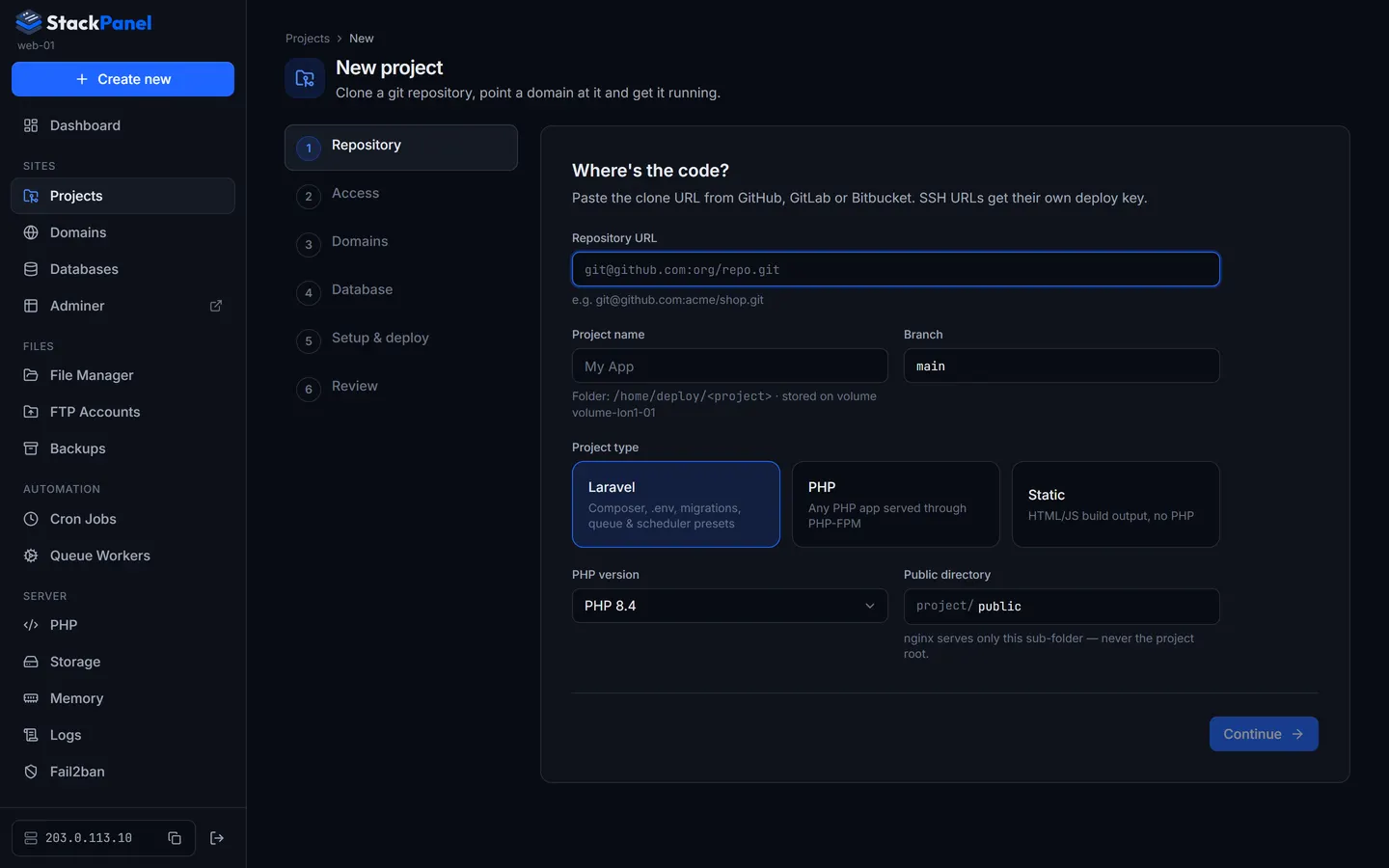This screenshot has width=1389, height=868.
Task: Click the "Where's the code?" heading
Action: [650, 171]
